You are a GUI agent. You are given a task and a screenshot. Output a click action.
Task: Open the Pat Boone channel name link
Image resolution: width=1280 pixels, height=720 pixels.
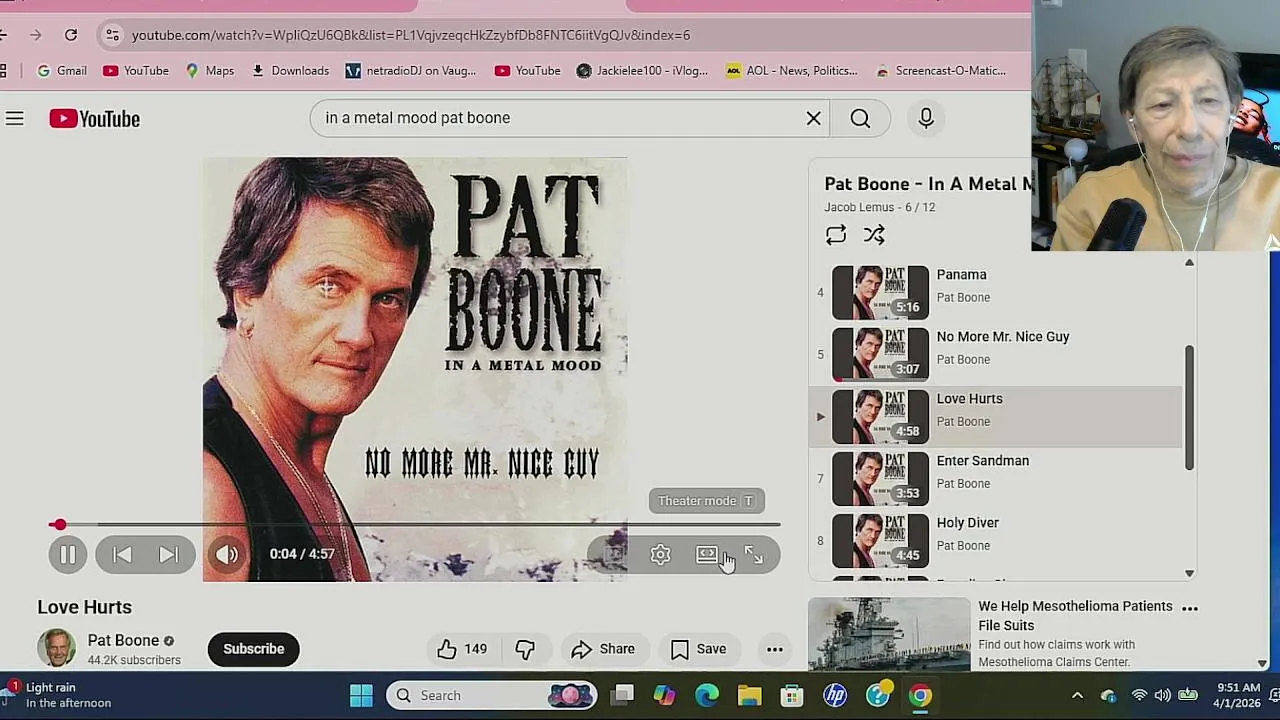[123, 640]
